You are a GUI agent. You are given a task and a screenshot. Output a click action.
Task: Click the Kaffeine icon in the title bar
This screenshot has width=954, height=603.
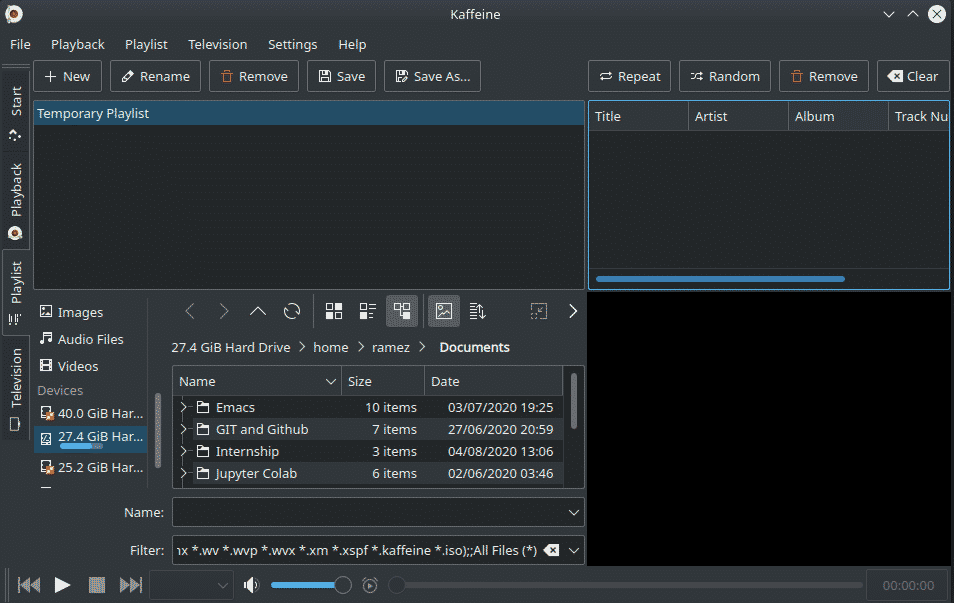click(x=14, y=14)
